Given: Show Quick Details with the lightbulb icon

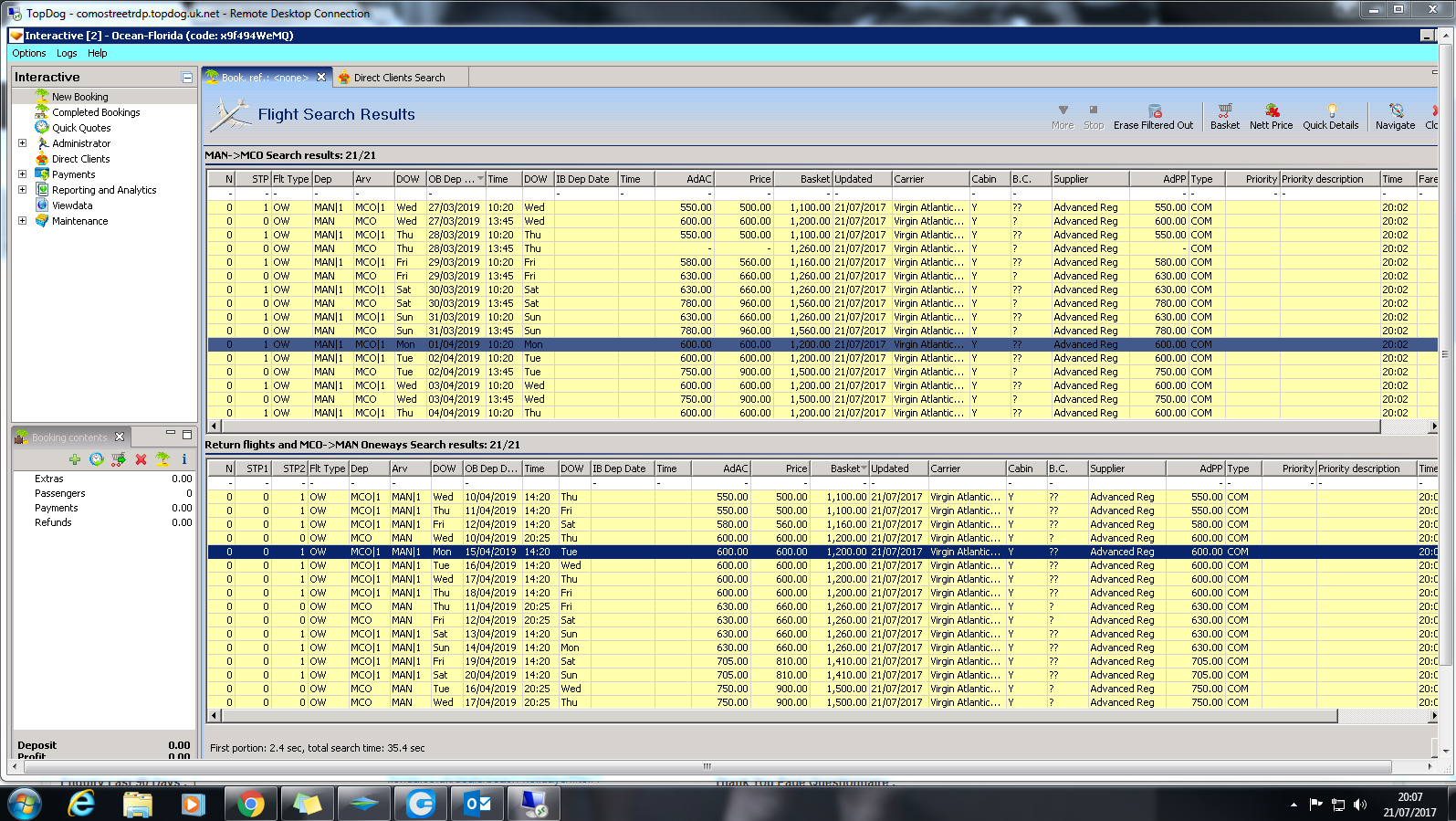Looking at the screenshot, I should coord(1330,111).
